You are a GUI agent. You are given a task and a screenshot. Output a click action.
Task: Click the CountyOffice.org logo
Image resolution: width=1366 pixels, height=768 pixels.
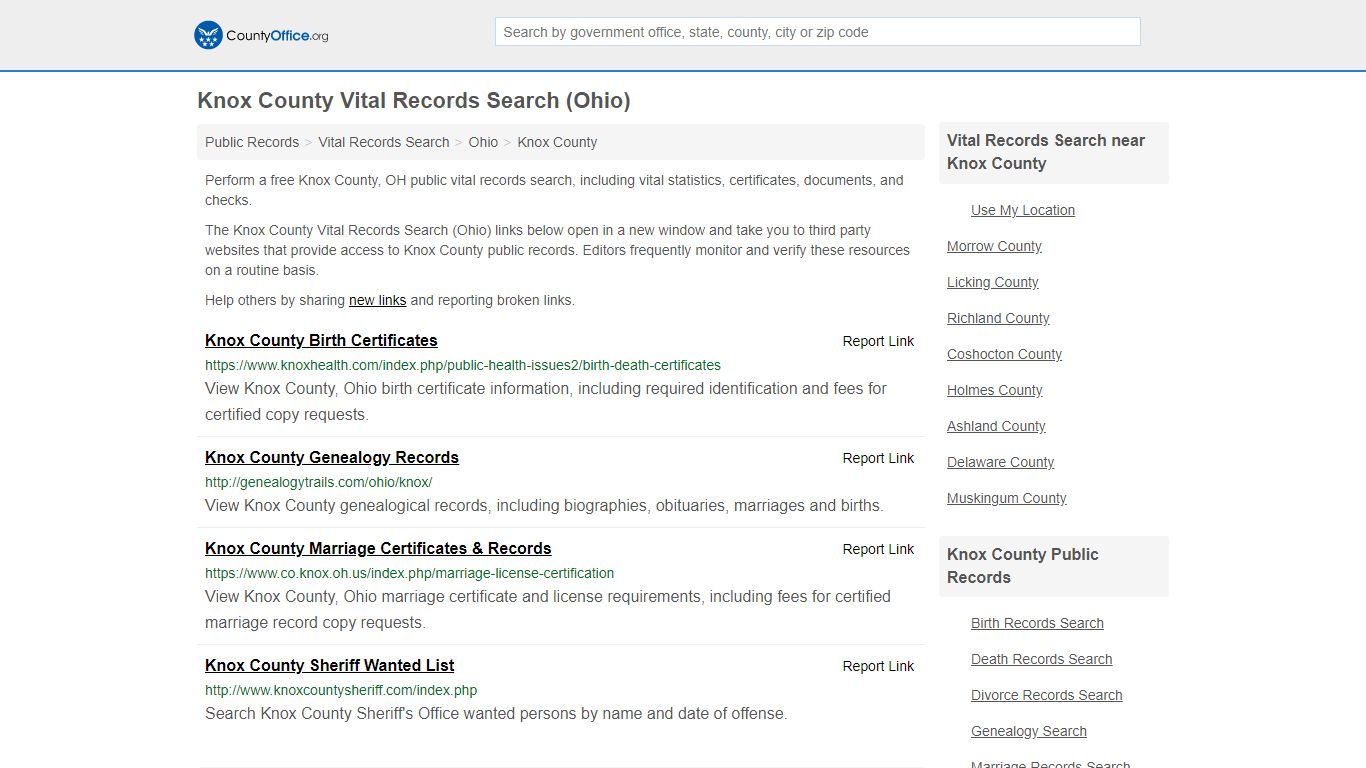261,35
